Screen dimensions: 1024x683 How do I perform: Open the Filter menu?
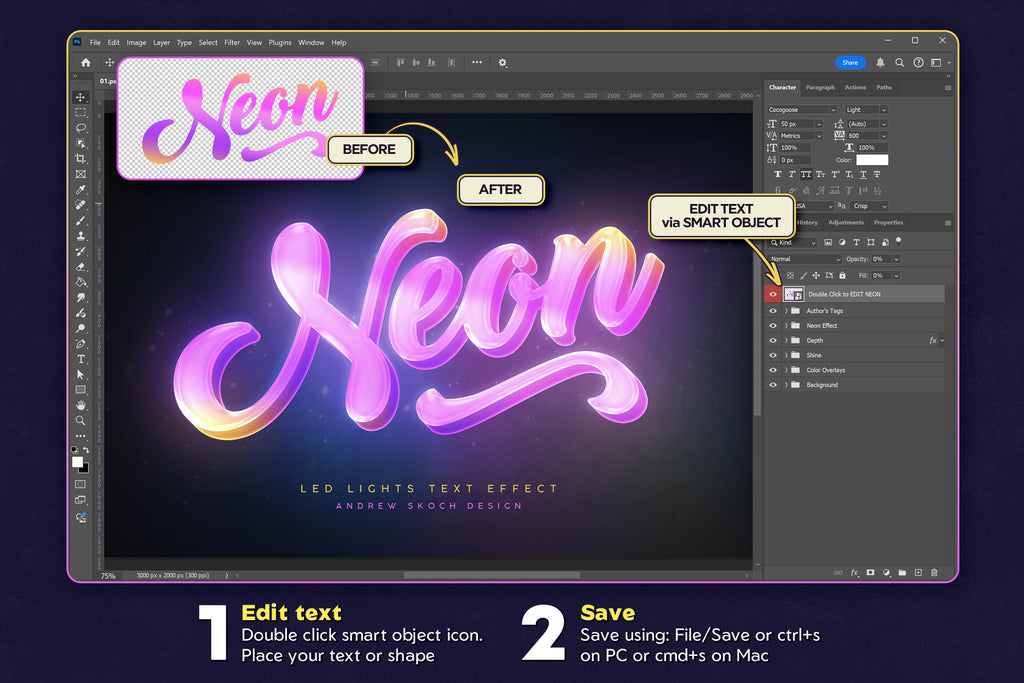click(x=232, y=43)
